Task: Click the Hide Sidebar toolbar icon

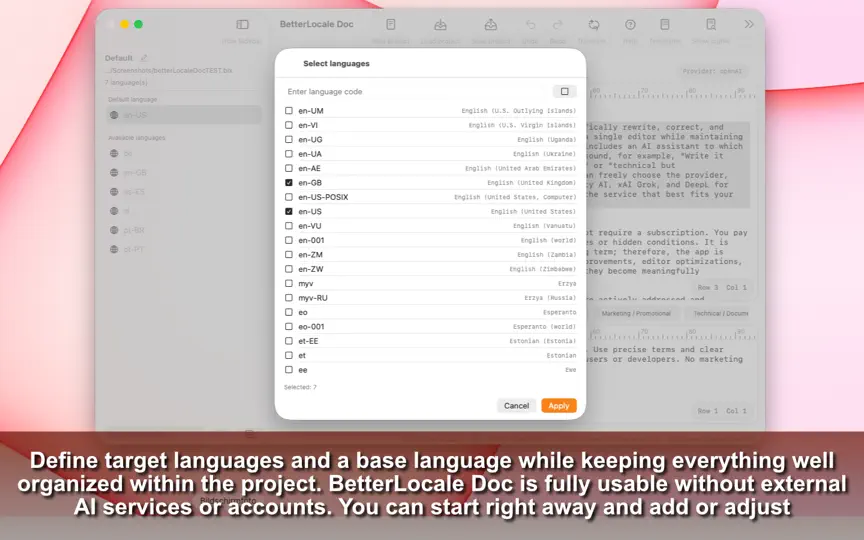Action: 242,24
